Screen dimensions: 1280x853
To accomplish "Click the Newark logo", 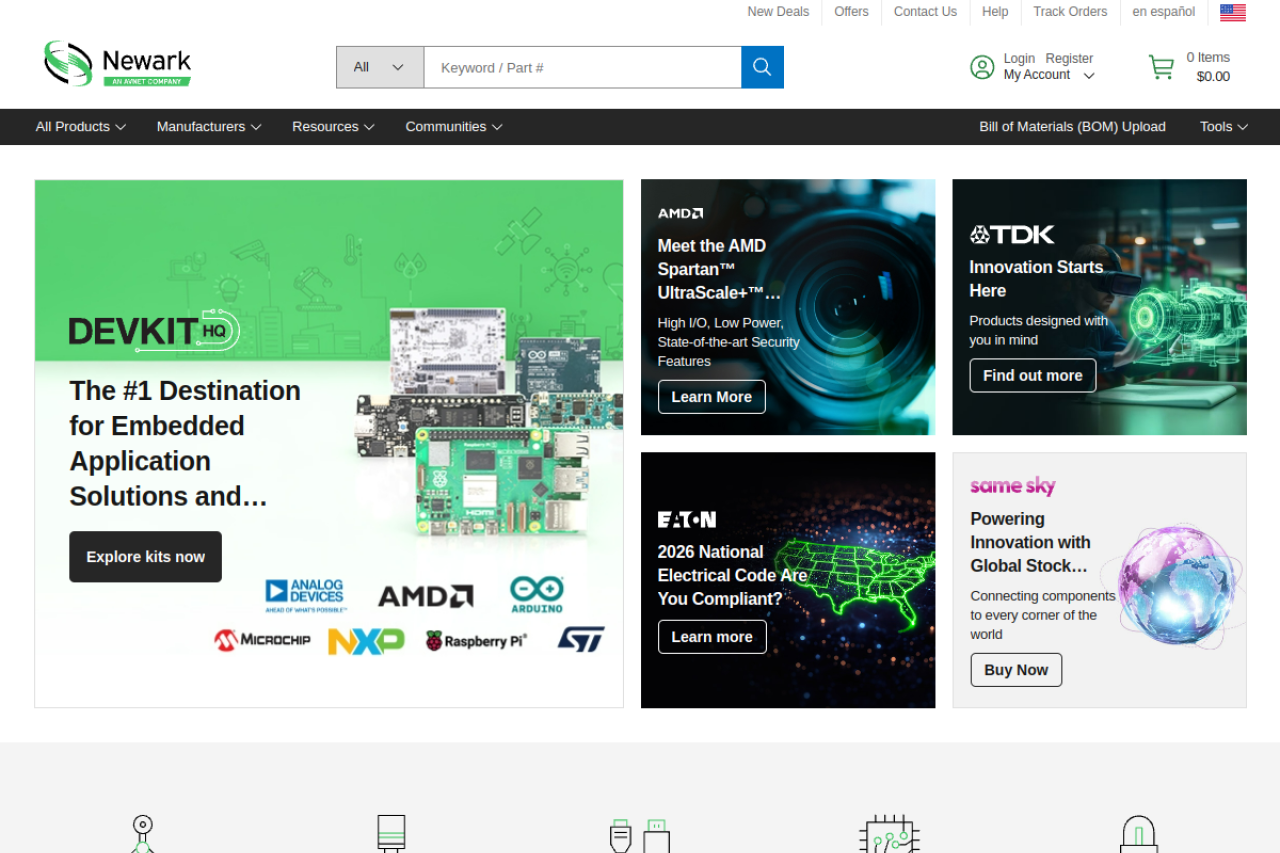I will pyautogui.click(x=118, y=63).
